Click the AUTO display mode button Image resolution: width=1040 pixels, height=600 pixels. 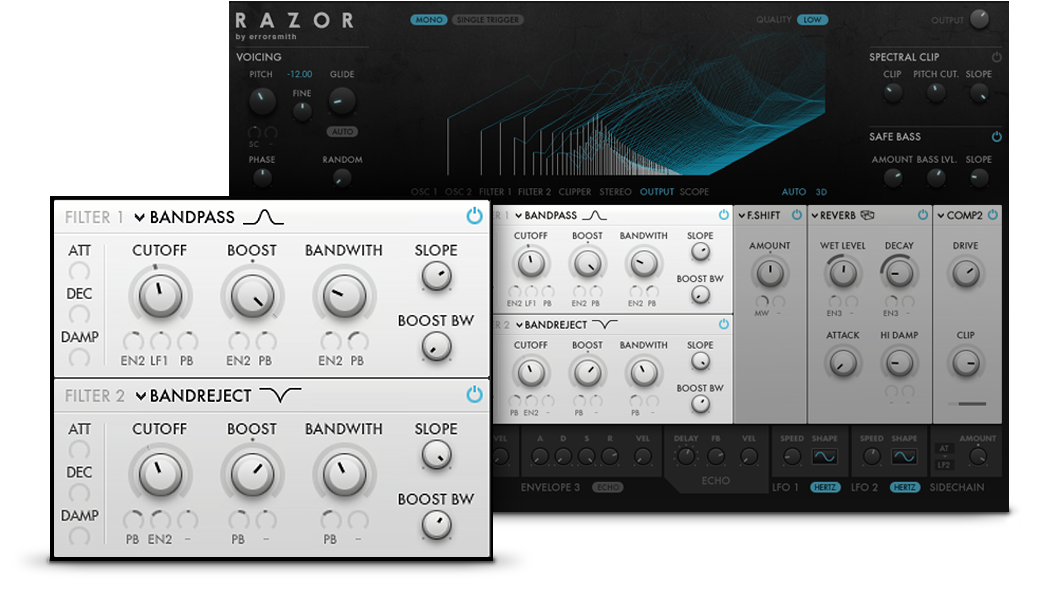(794, 192)
